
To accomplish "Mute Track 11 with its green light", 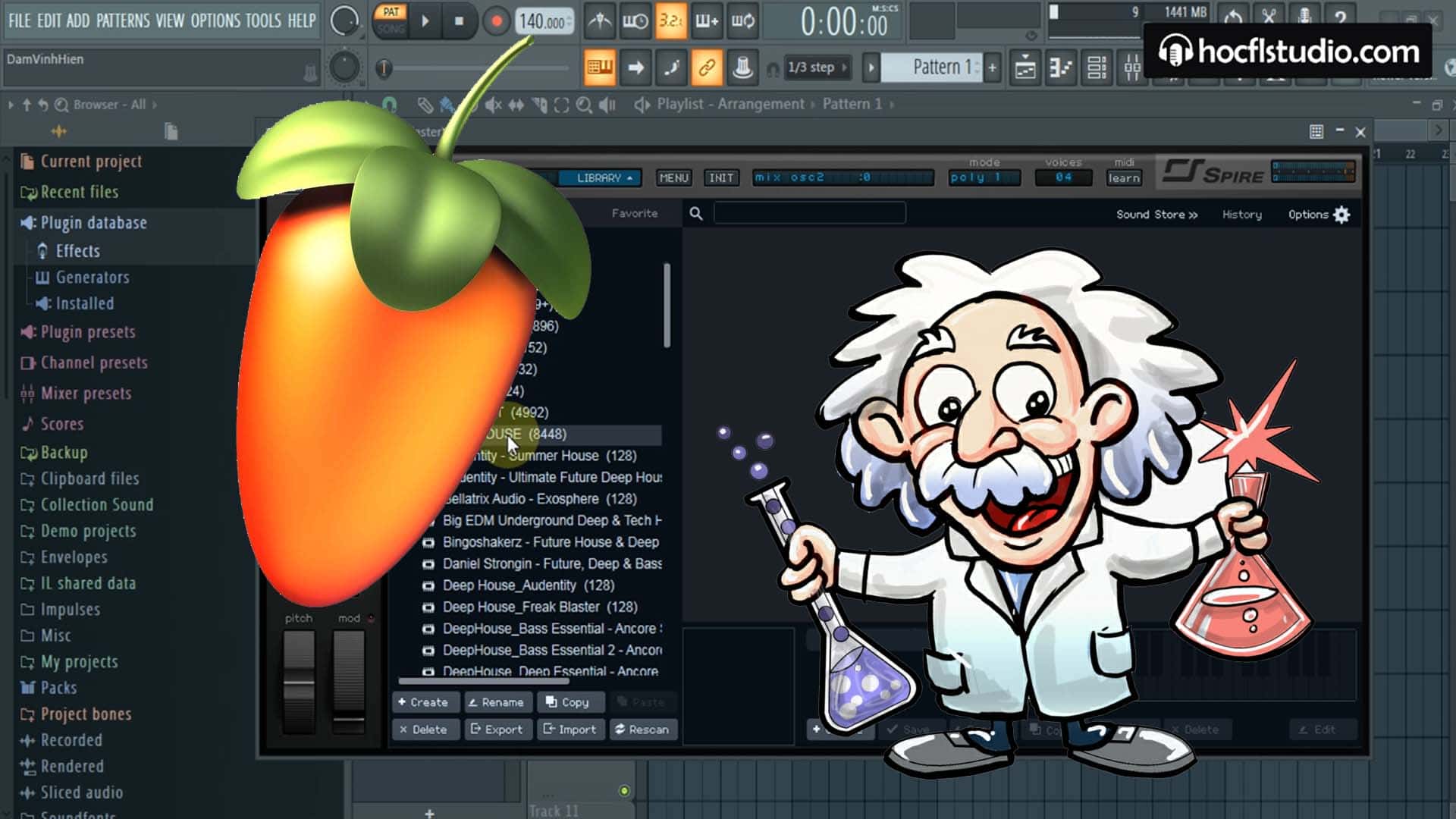I will point(624,791).
